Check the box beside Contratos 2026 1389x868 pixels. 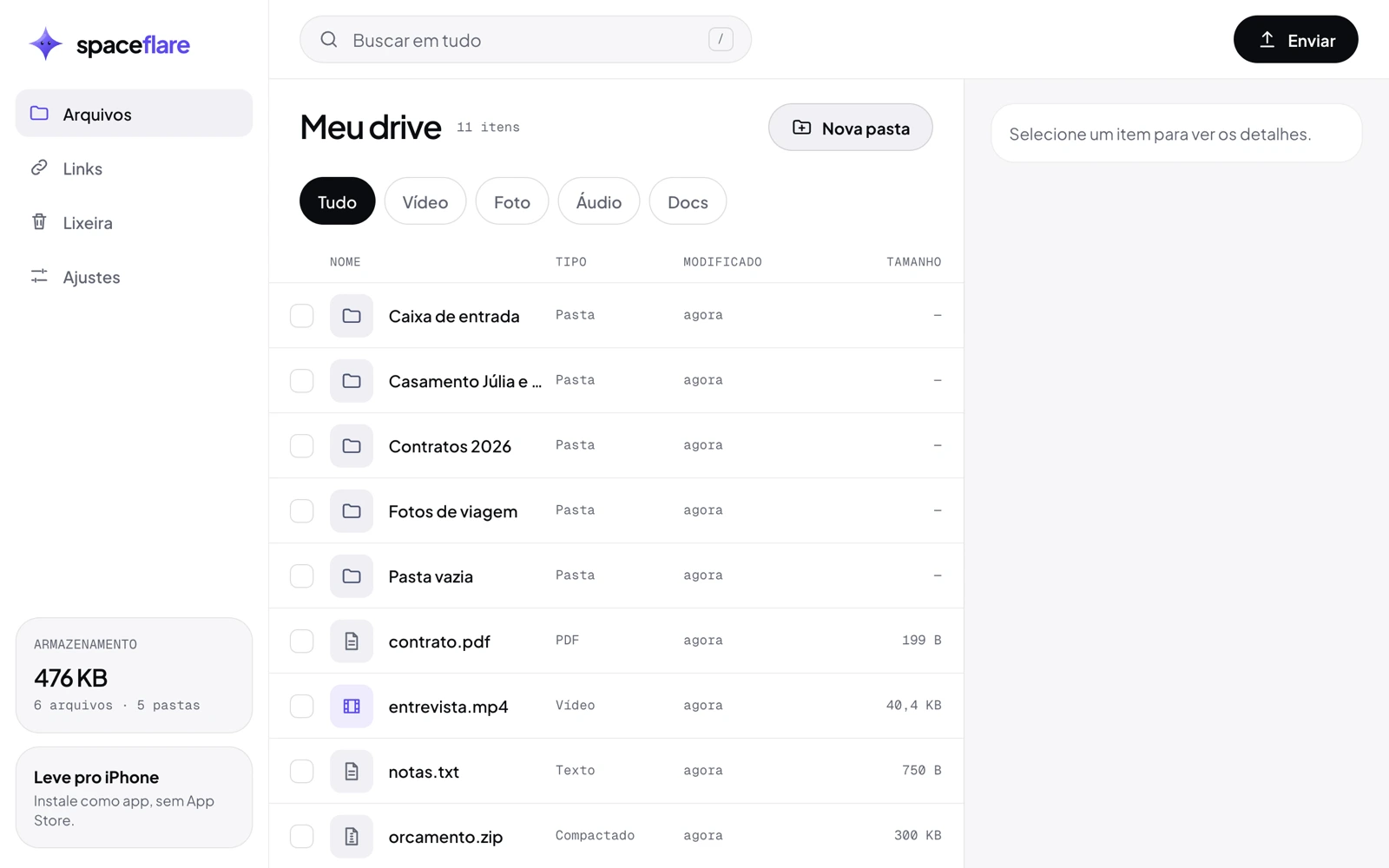[302, 446]
